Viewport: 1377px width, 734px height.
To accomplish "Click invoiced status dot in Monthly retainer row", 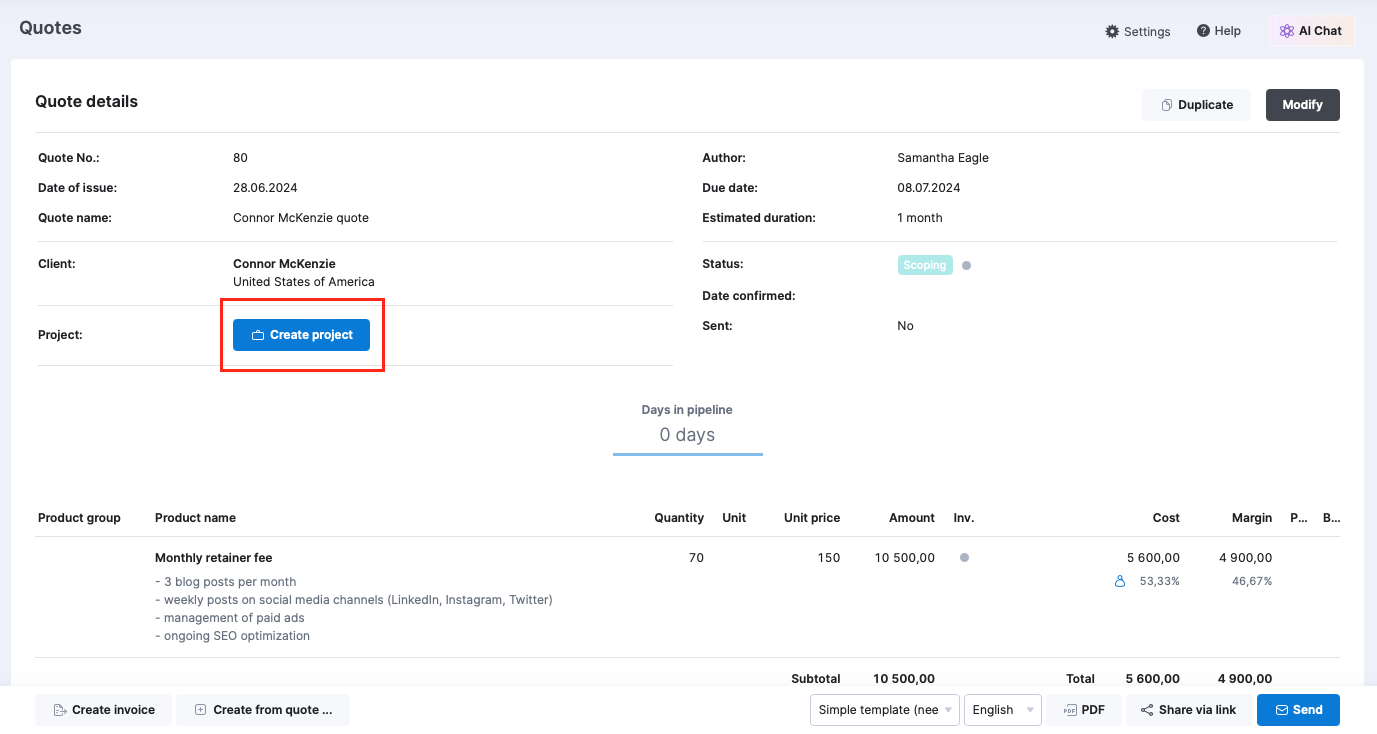I will (x=964, y=558).
